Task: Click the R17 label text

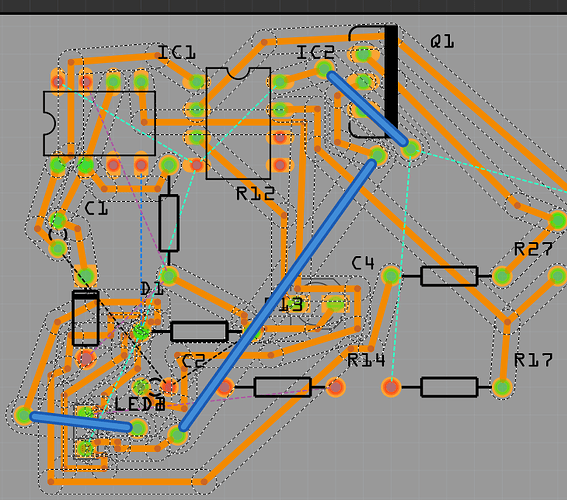Action: coord(533,360)
